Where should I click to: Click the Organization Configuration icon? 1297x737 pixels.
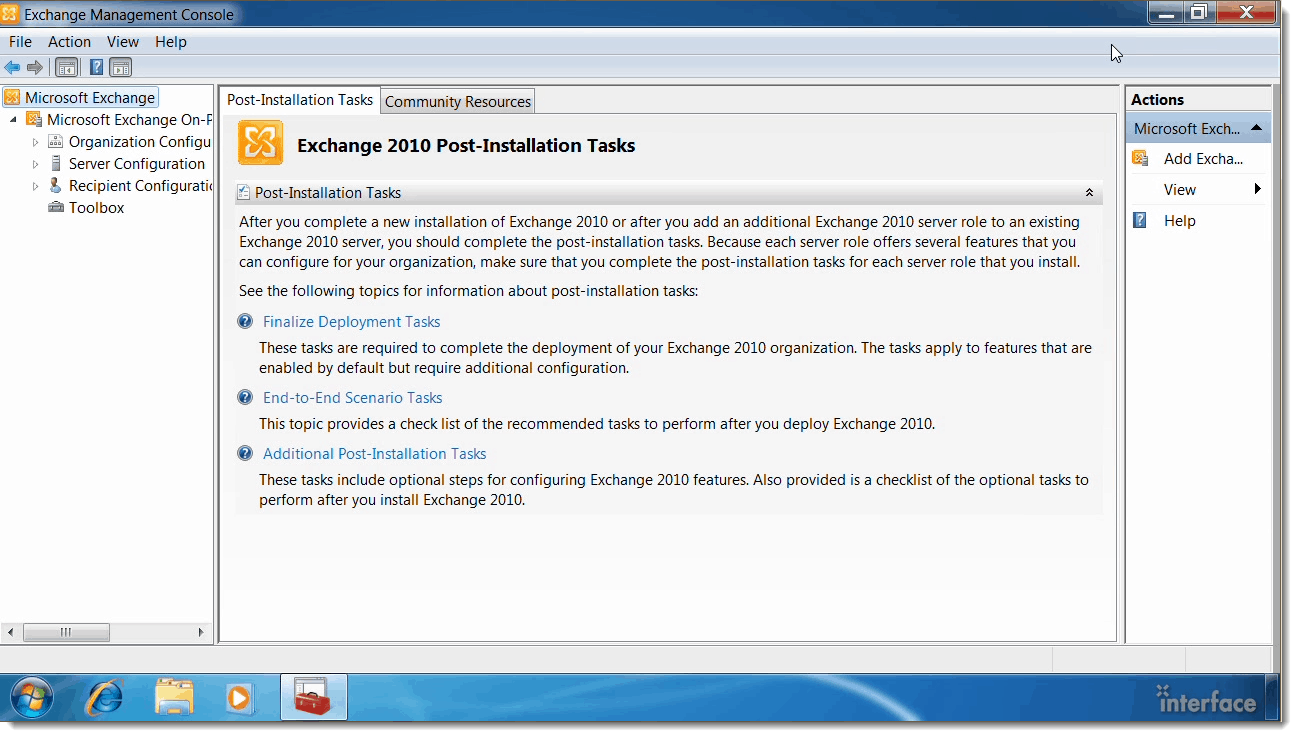tap(56, 141)
